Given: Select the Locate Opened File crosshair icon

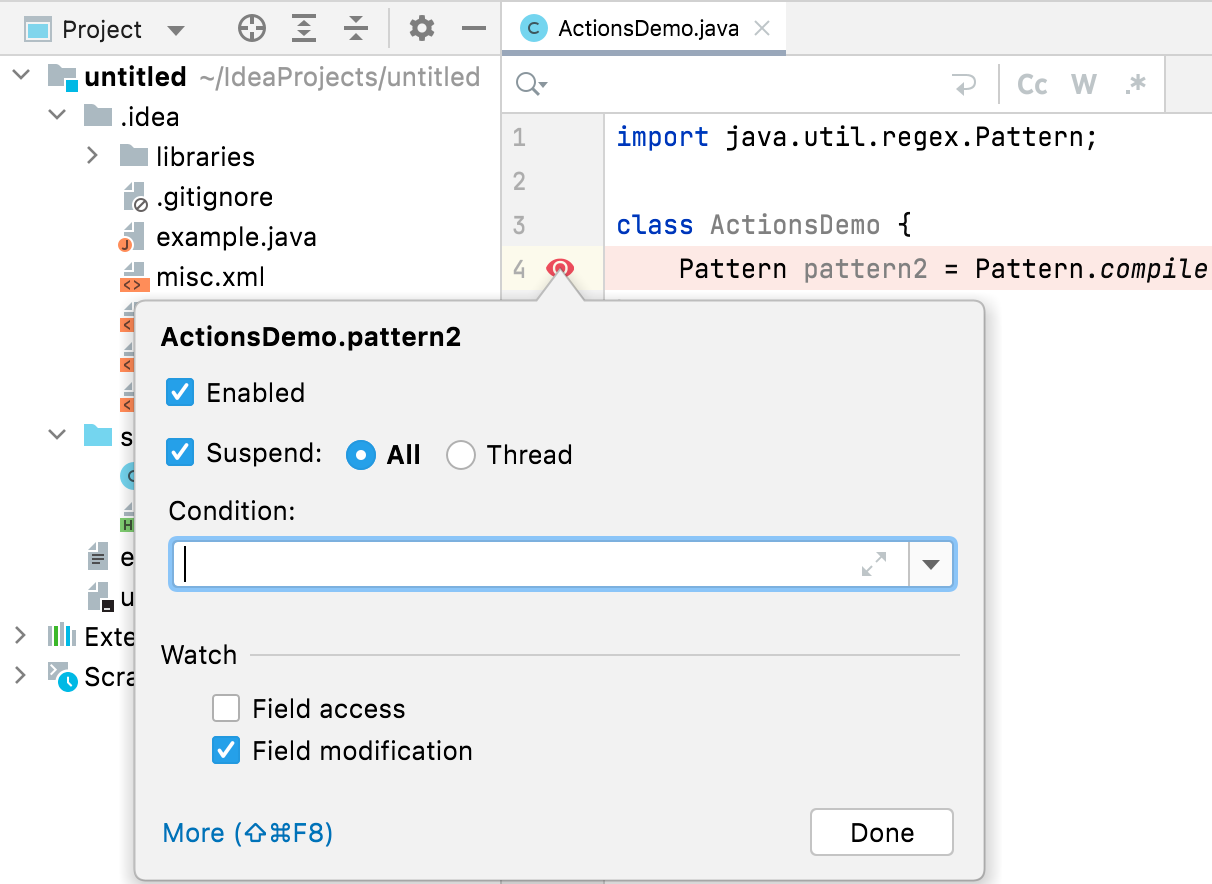Looking at the screenshot, I should tap(251, 28).
